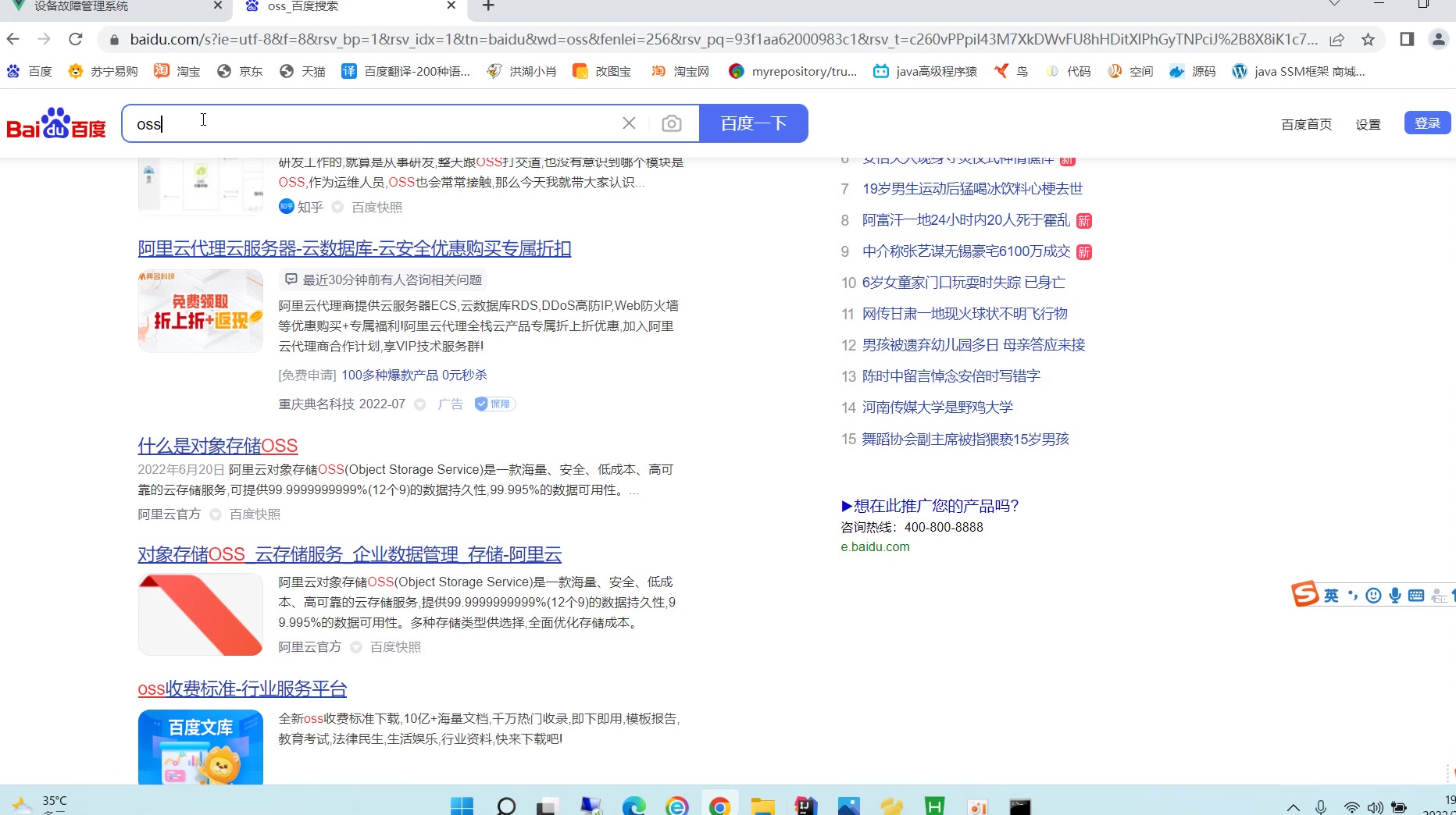Open the 百度 bookmark
The height and width of the screenshot is (815, 1456).
click(29, 71)
